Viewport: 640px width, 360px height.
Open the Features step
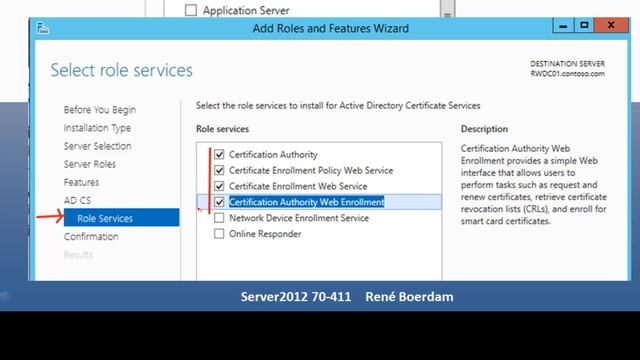81,182
